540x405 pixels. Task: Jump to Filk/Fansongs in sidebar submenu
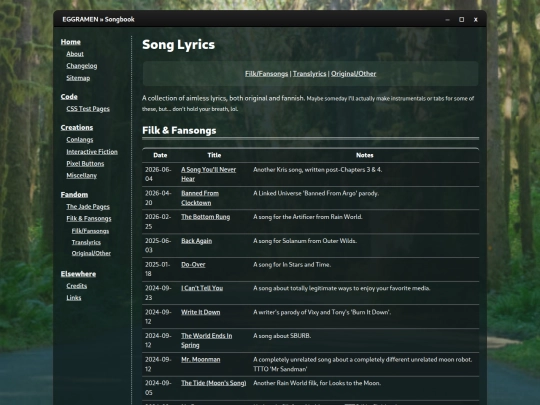90,231
